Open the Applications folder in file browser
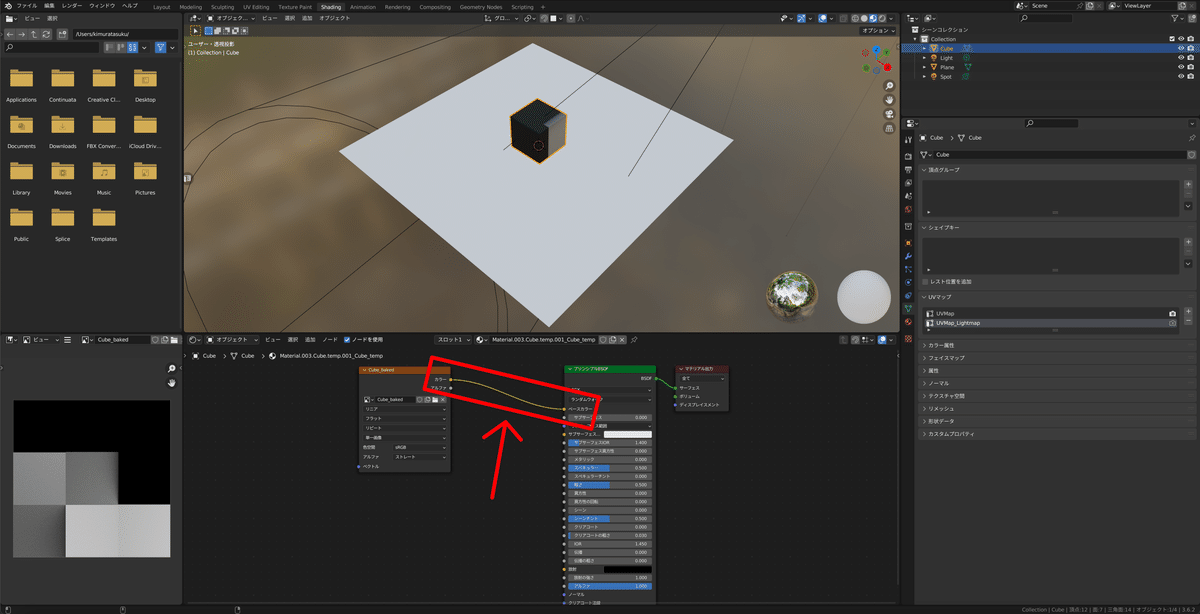Screen dimensions: 1200x614 coord(21,79)
